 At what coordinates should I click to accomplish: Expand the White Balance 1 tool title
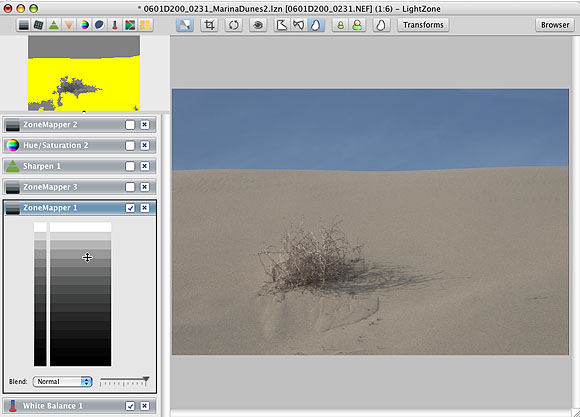(53, 406)
